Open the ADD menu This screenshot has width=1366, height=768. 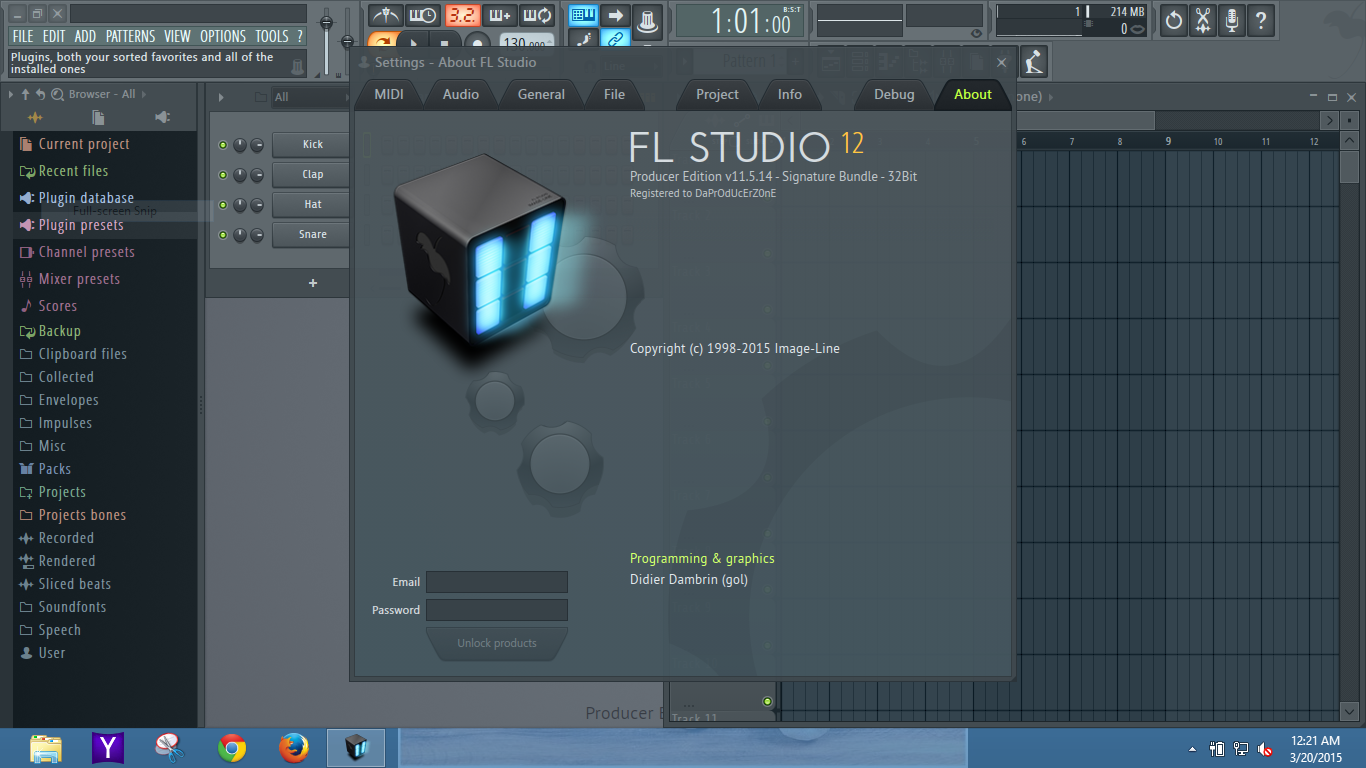coord(86,36)
